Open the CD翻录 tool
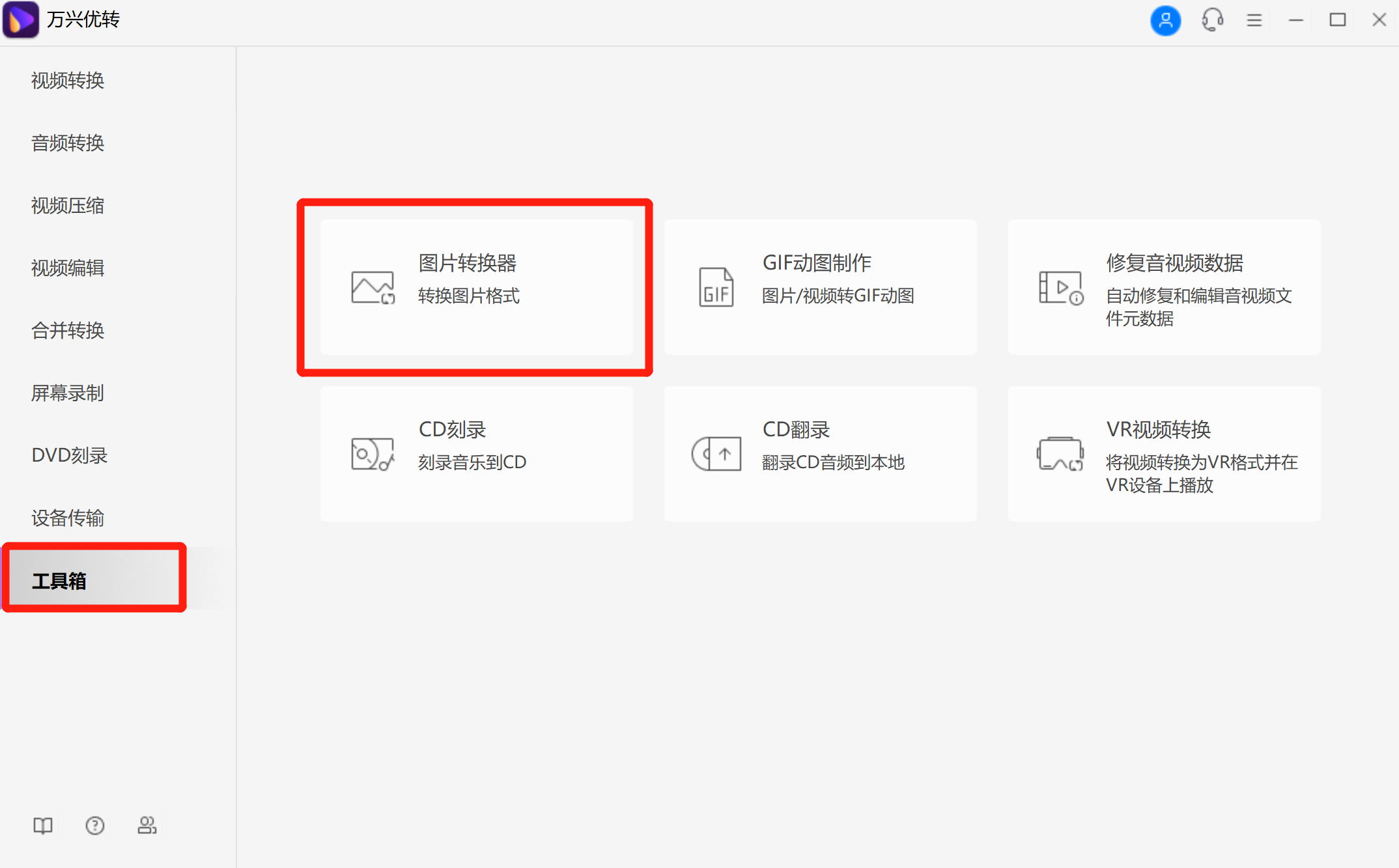Image resolution: width=1399 pixels, height=868 pixels. [819, 453]
